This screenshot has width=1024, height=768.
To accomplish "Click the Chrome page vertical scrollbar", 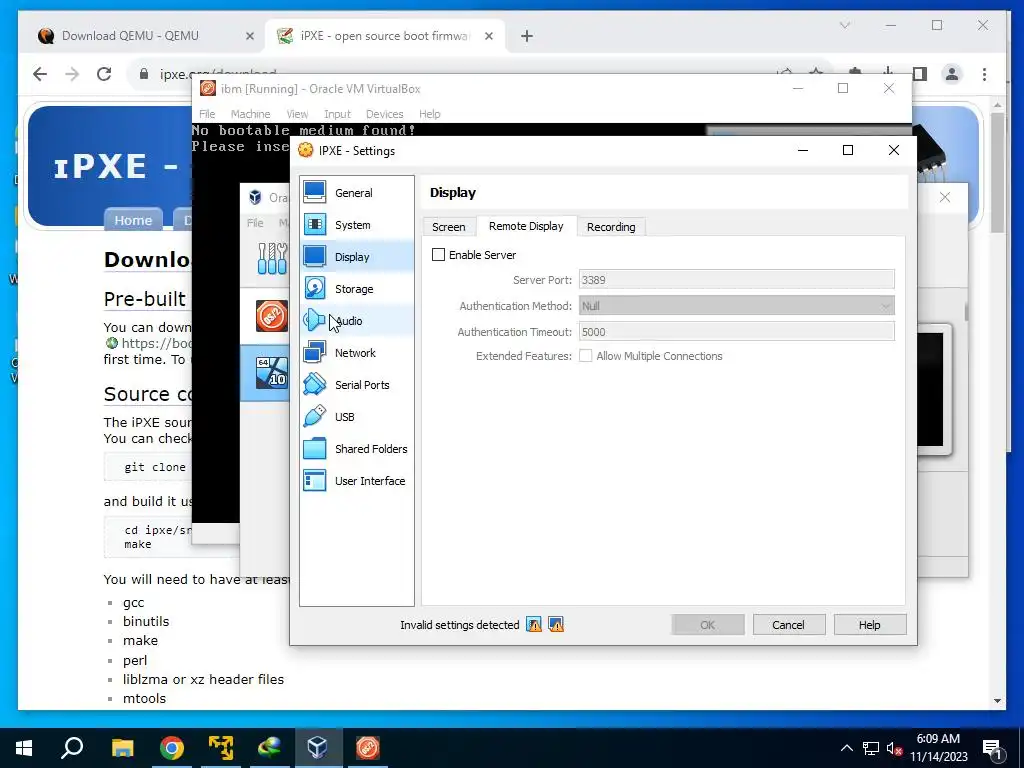I will tap(997, 173).
